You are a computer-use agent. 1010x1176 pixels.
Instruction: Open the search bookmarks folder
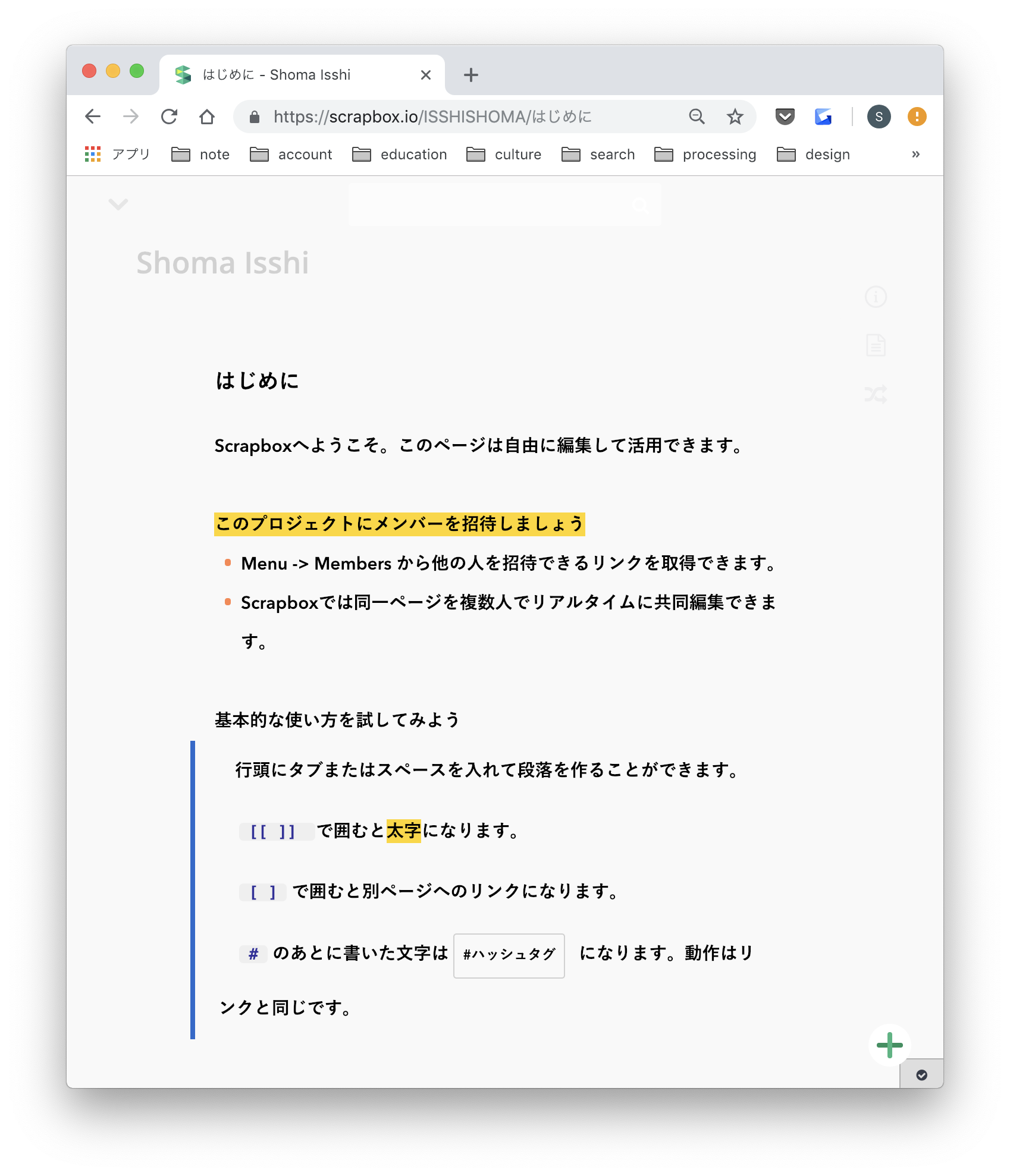point(598,155)
